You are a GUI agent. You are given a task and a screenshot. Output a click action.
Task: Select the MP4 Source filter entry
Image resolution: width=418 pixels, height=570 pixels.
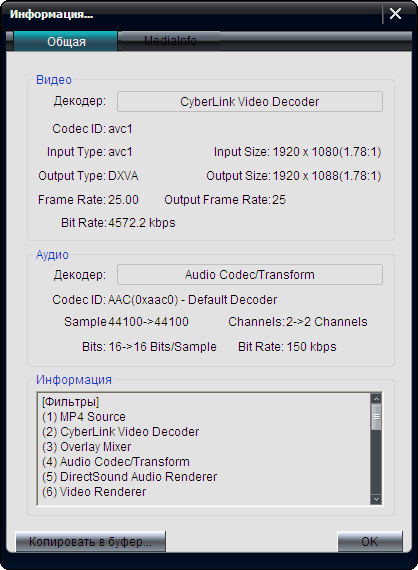[84, 417]
